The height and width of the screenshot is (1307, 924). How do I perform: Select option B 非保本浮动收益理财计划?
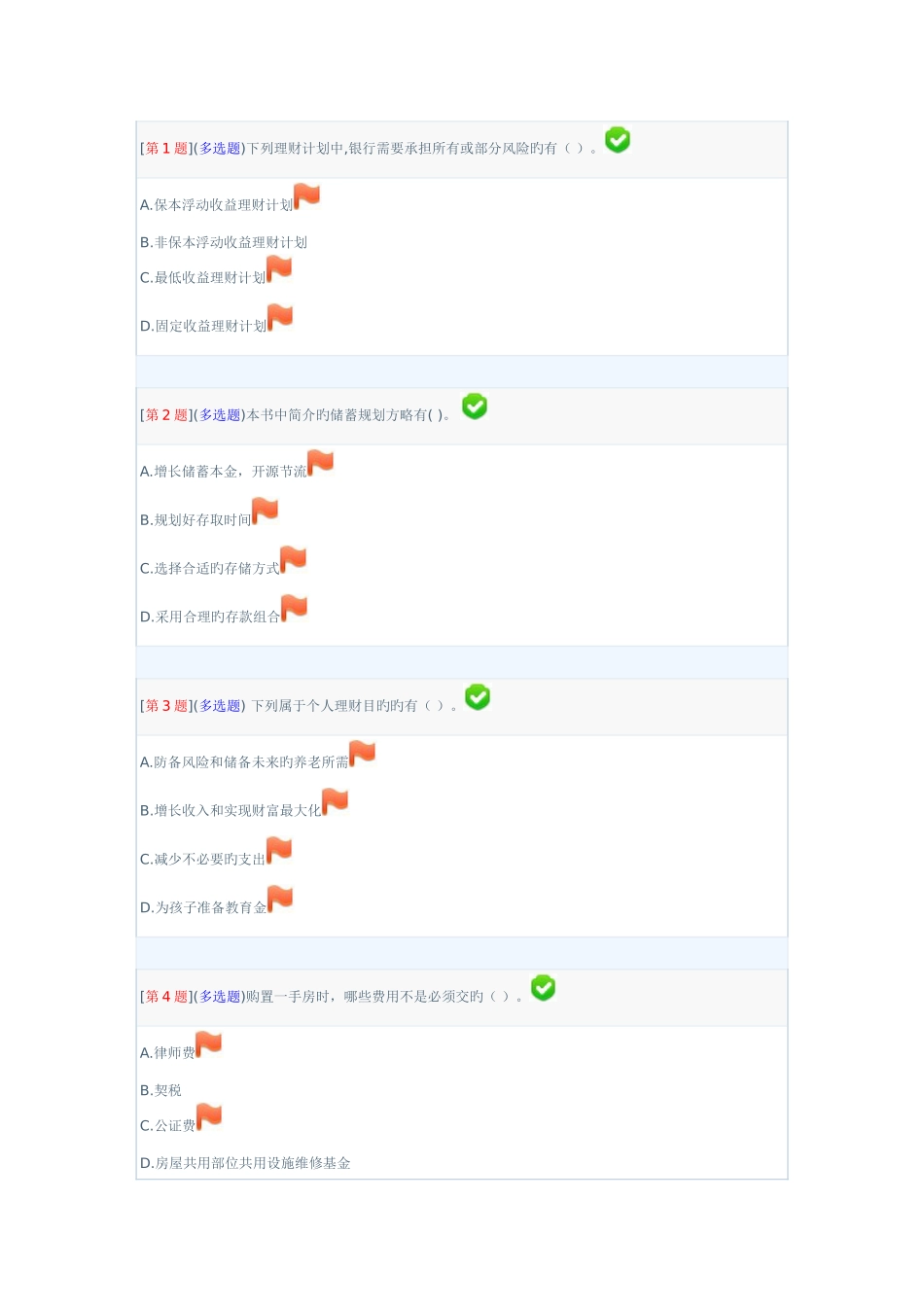pyautogui.click(x=224, y=242)
